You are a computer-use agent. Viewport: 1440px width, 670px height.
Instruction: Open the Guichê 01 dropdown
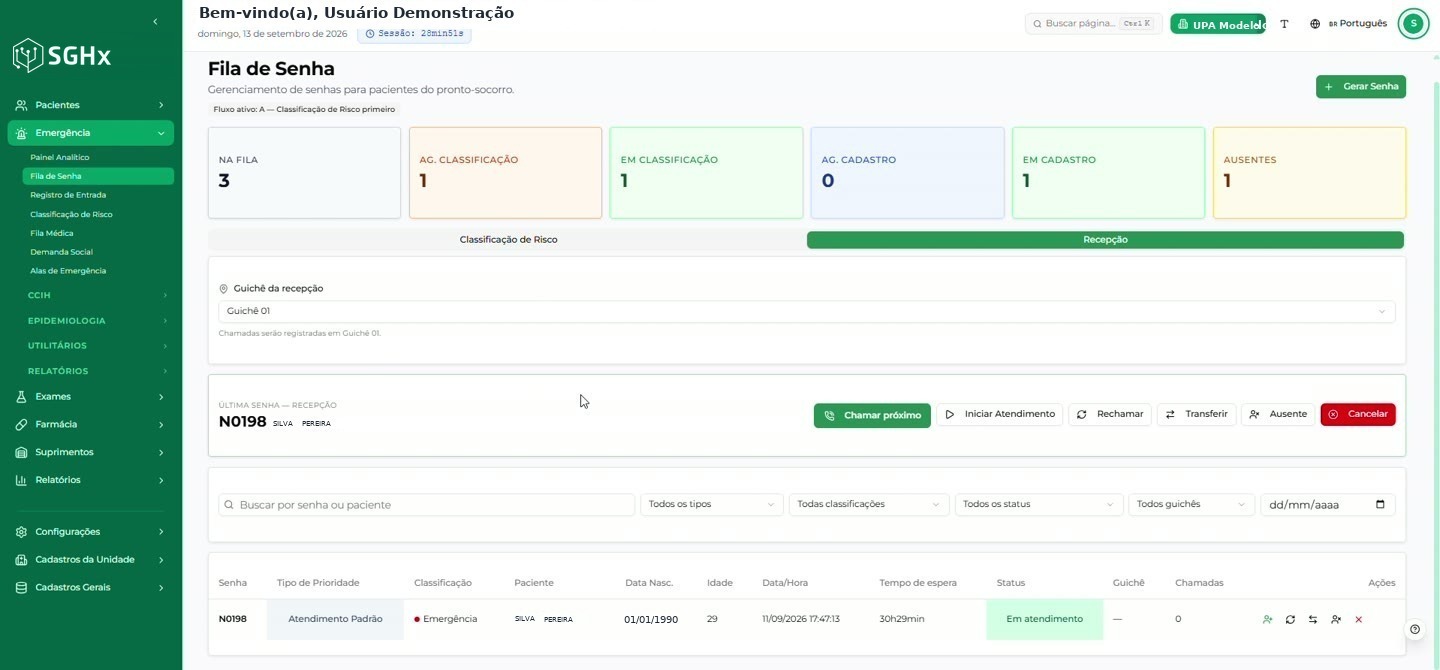(x=807, y=312)
